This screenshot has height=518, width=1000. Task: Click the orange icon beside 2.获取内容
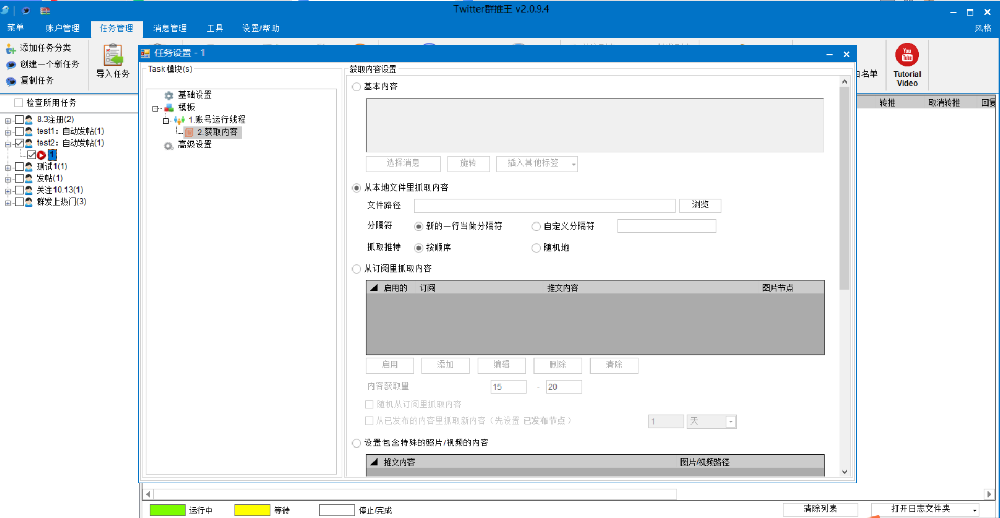pos(189,132)
